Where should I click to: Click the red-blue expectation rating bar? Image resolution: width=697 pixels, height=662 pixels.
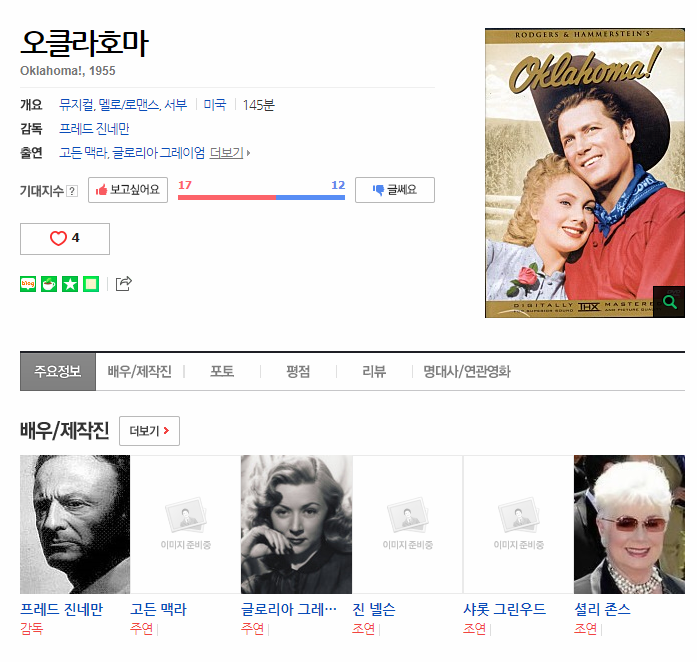click(x=261, y=197)
